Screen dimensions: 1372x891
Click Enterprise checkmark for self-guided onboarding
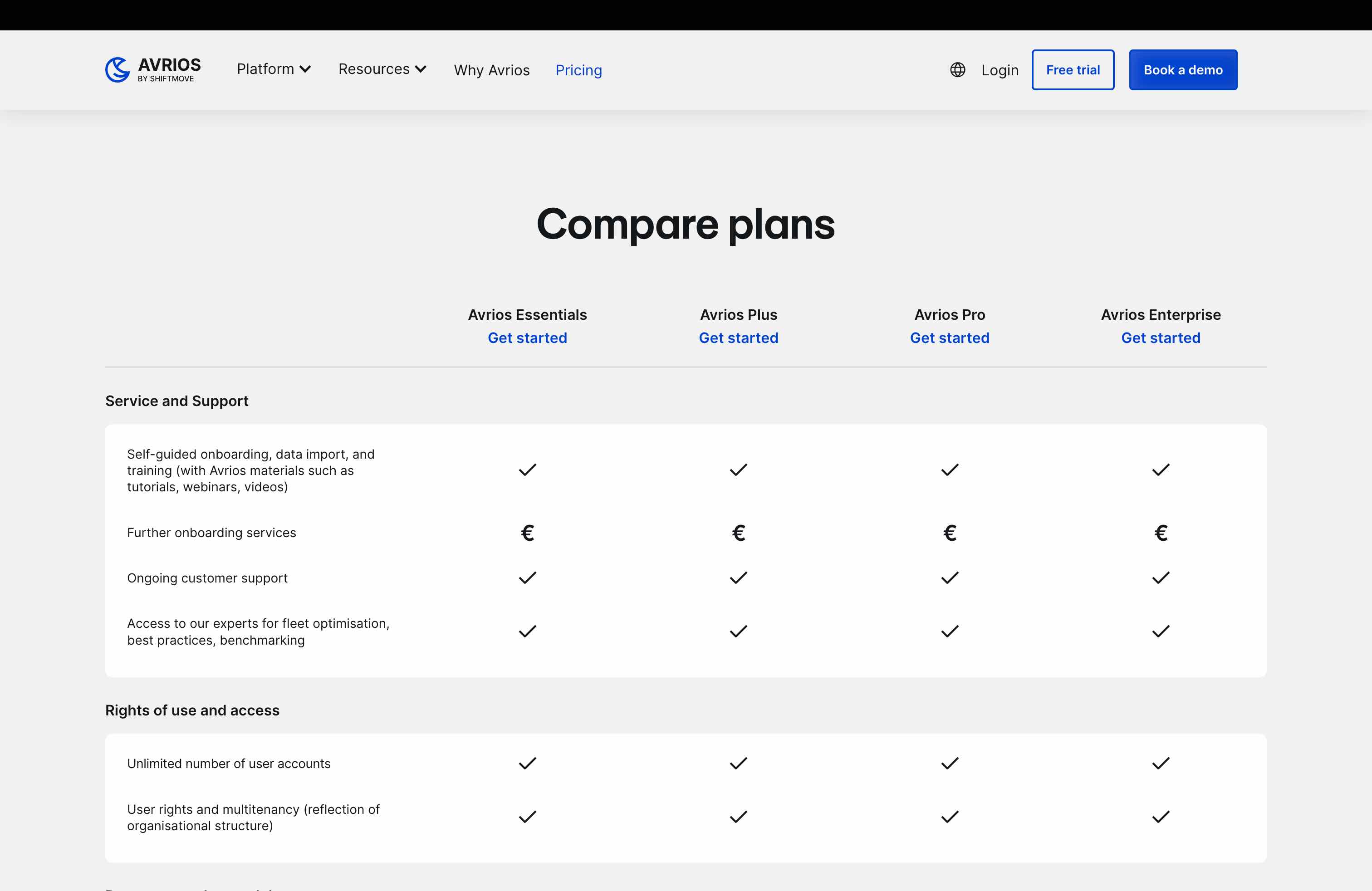(1161, 470)
